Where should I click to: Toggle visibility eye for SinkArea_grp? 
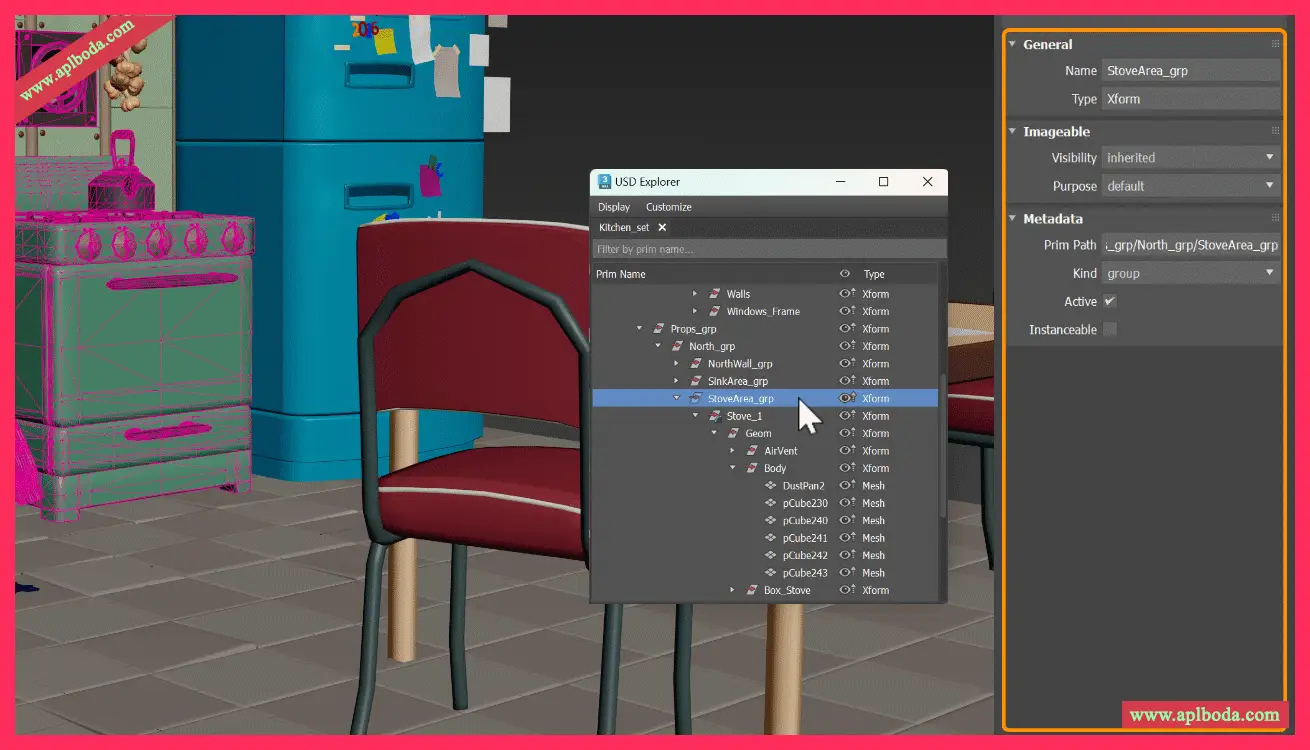[846, 381]
